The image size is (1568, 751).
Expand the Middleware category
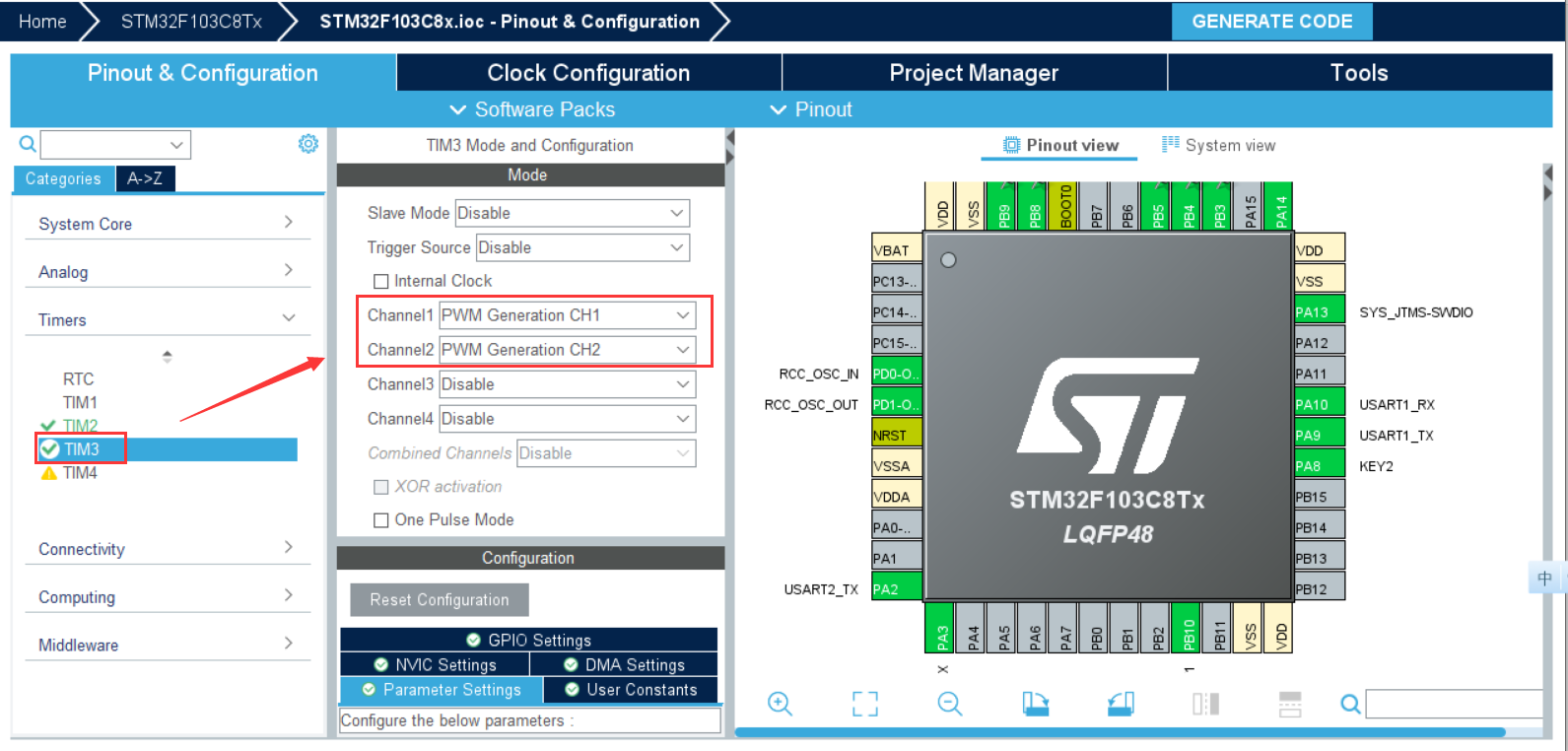tap(167, 646)
